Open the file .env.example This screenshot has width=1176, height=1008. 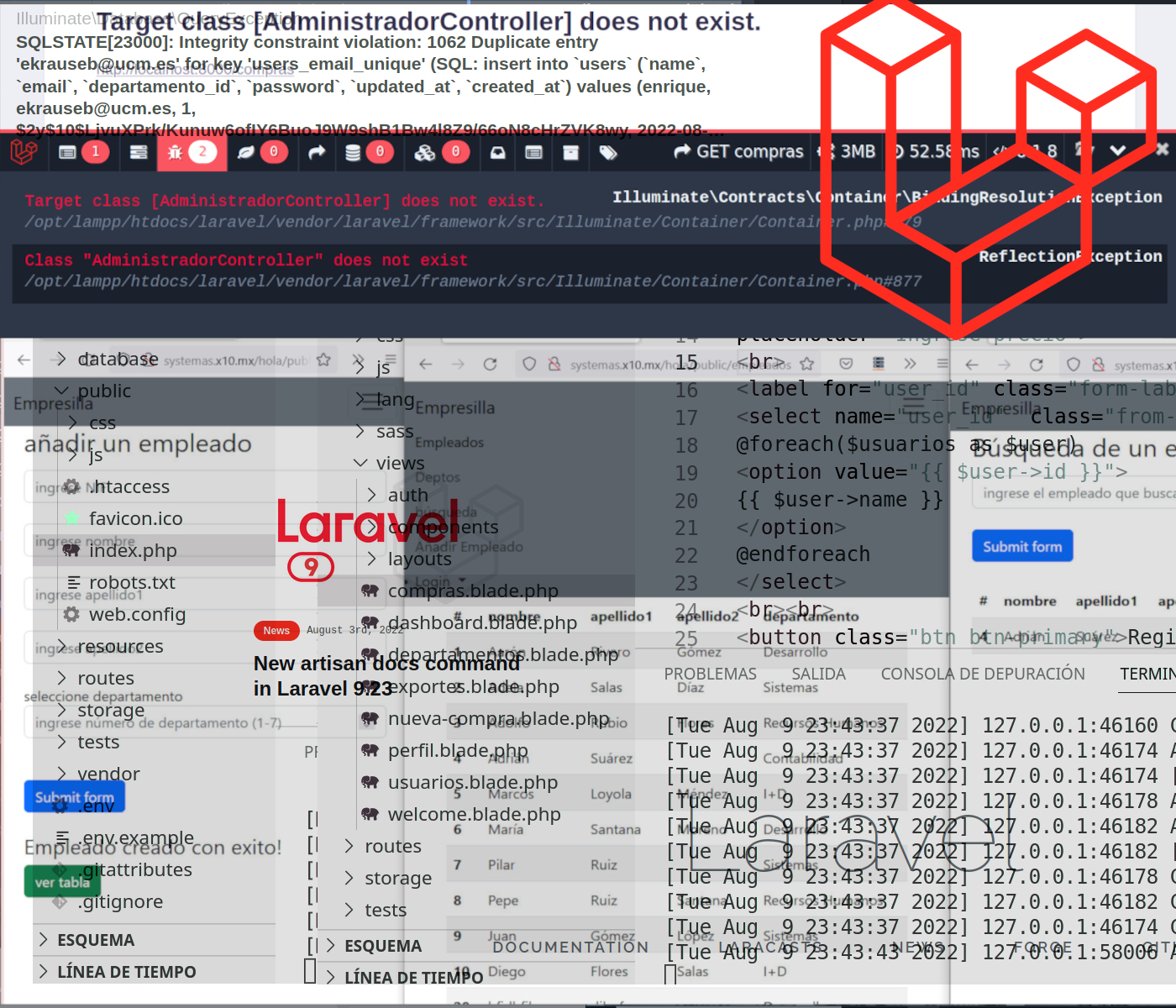136,837
